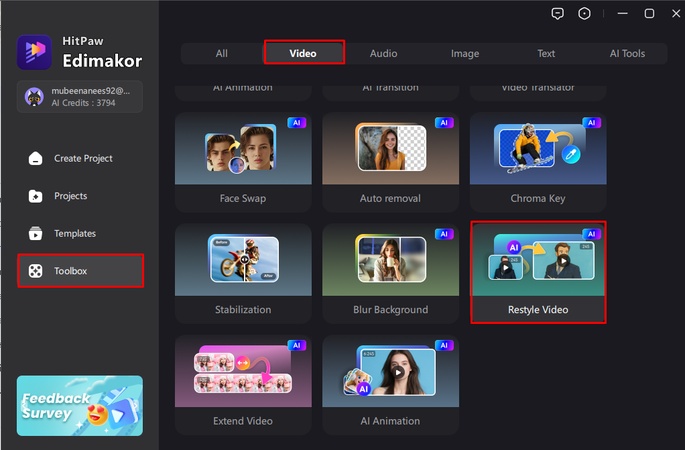Open the AI Tools tab
Viewport: 685px width, 450px height.
[627, 53]
